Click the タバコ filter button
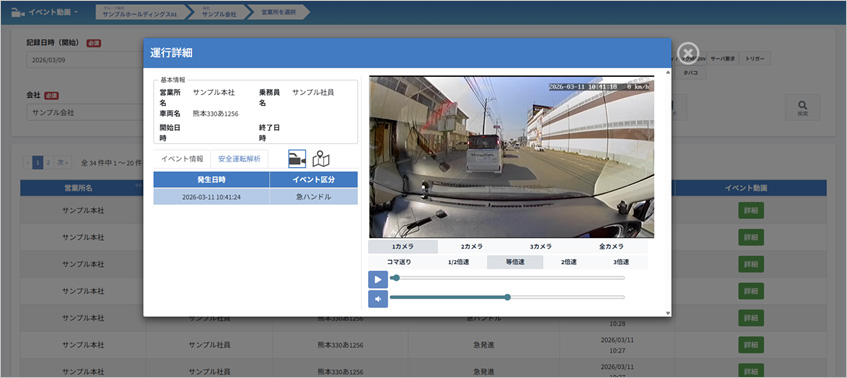Screen dimensions: 847x378 [x=691, y=73]
